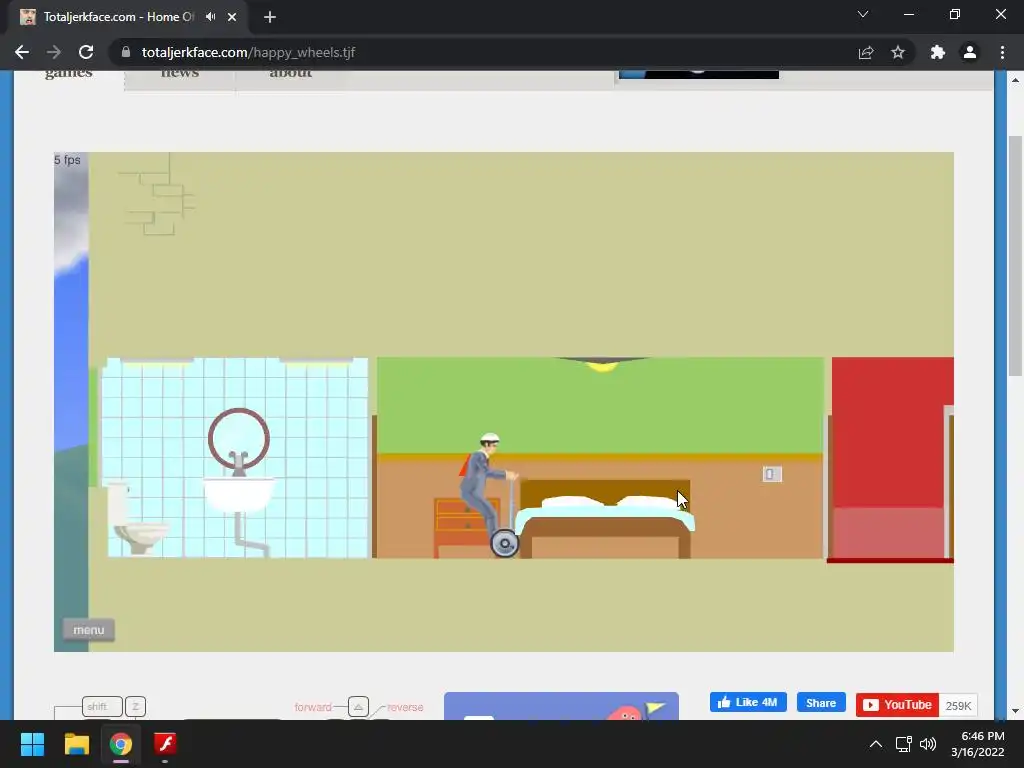Expand the hidden tray icons chevron
This screenshot has height=768, width=1024.
(876, 744)
